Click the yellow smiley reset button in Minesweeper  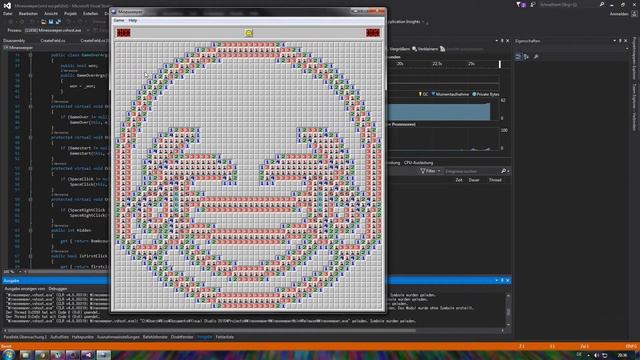tap(249, 33)
